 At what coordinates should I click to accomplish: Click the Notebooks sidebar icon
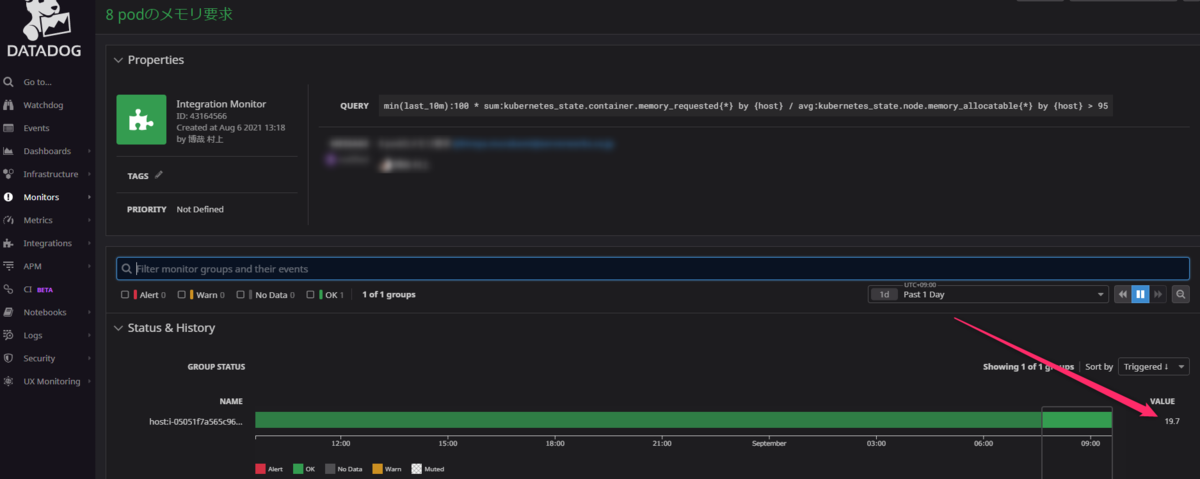point(8,312)
